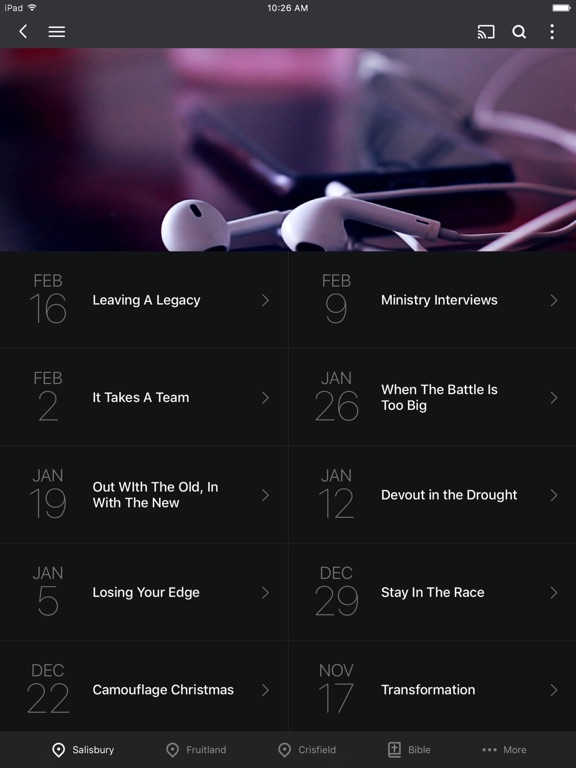Image resolution: width=576 pixels, height=768 pixels.
Task: Expand Leaving A Legacy chevron
Action: 265,300
